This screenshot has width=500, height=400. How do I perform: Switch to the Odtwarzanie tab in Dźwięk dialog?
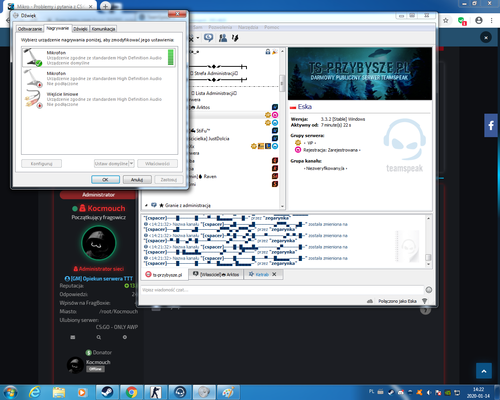(30, 29)
